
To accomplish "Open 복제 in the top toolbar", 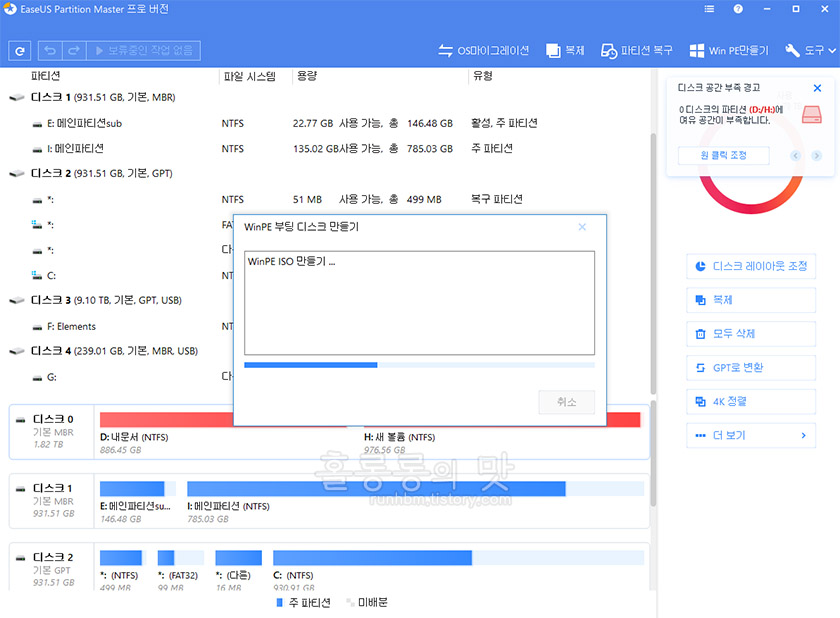I will (x=565, y=50).
